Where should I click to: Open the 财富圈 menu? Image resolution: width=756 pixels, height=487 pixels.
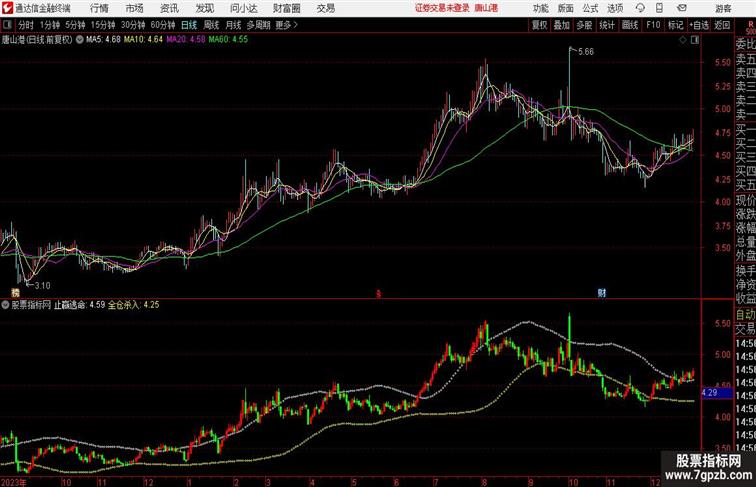[x=286, y=8]
